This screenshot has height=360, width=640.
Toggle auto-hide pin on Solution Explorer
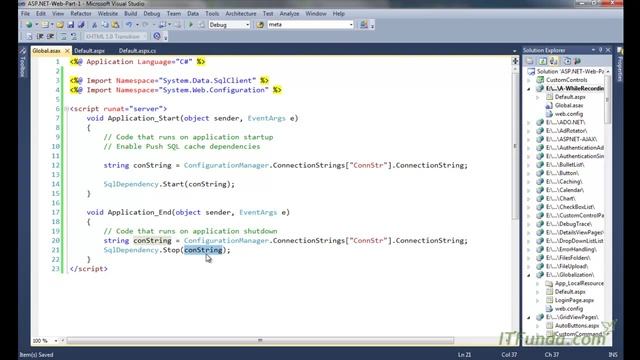pos(600,50)
